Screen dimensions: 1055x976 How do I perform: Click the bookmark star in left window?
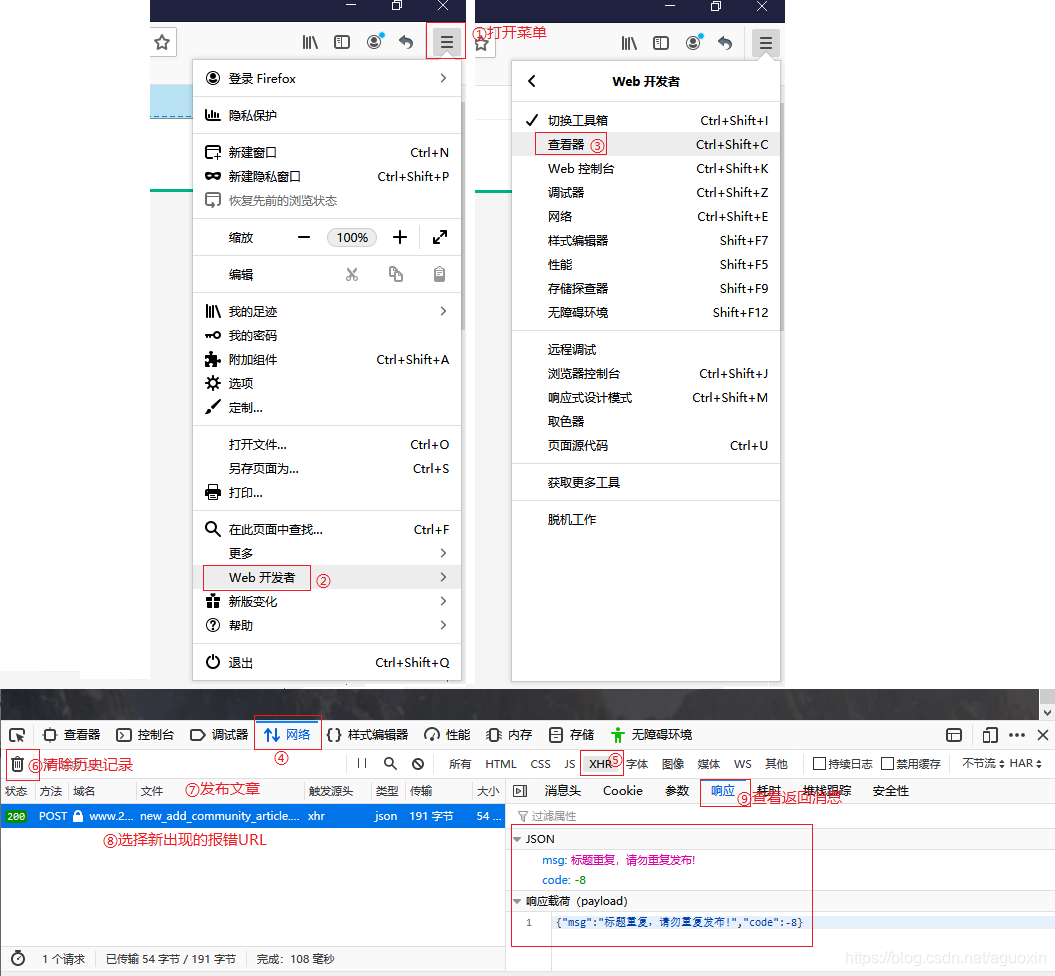click(162, 42)
